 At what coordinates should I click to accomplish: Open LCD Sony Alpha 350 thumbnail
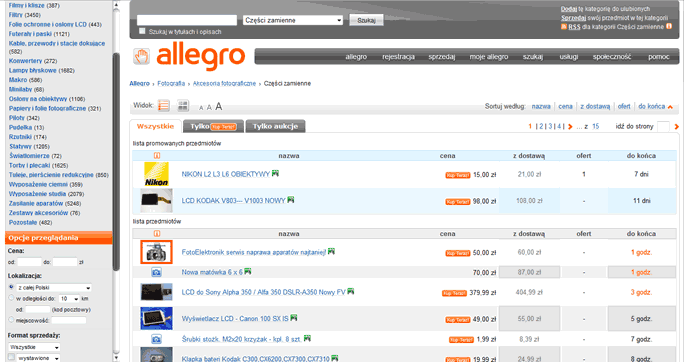[x=156, y=292]
